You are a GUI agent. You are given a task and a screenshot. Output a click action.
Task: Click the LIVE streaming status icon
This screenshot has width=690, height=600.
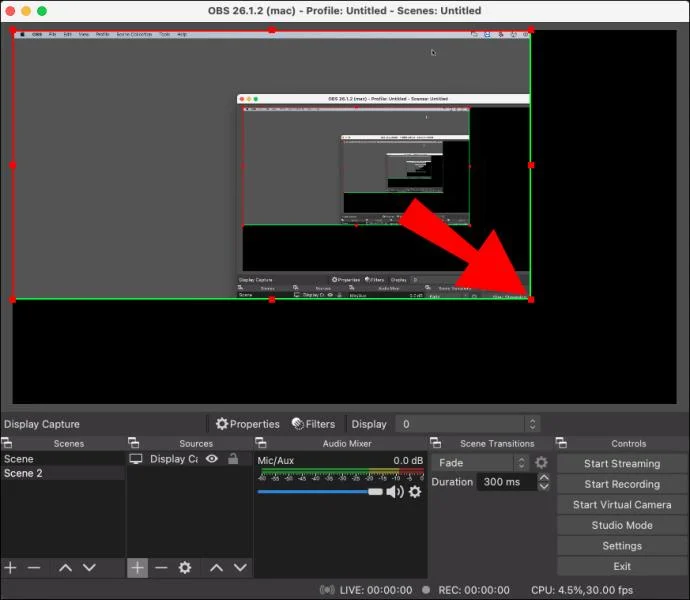(x=327, y=589)
